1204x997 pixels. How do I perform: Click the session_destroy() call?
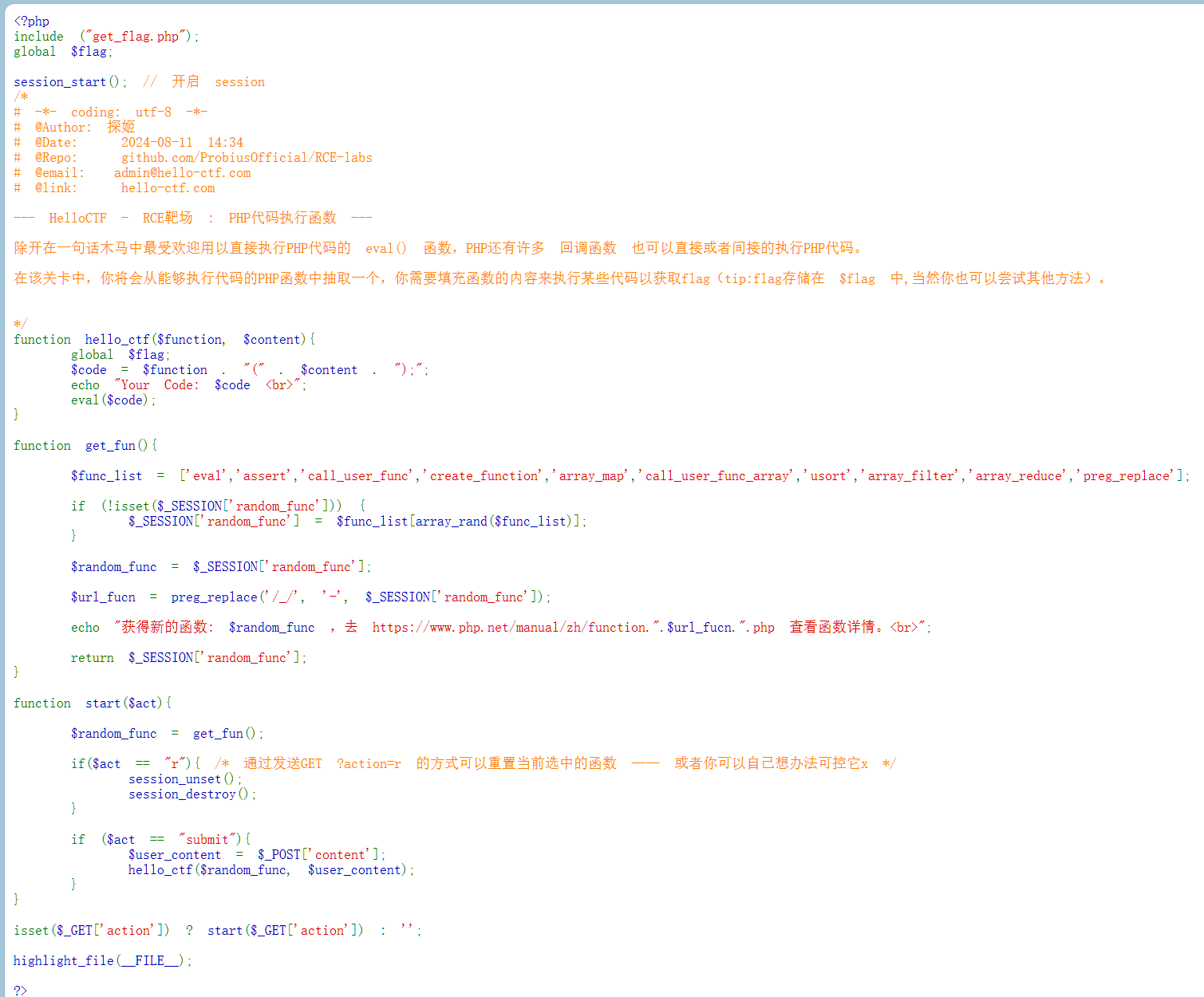[x=191, y=794]
